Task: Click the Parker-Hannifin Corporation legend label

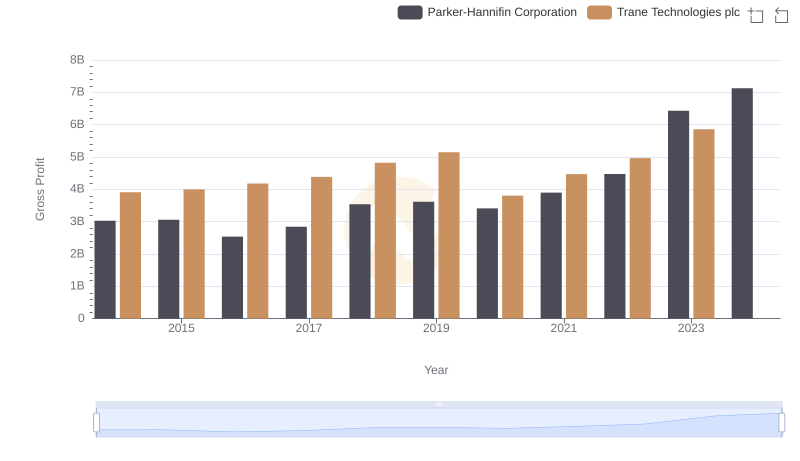Action: pos(502,12)
